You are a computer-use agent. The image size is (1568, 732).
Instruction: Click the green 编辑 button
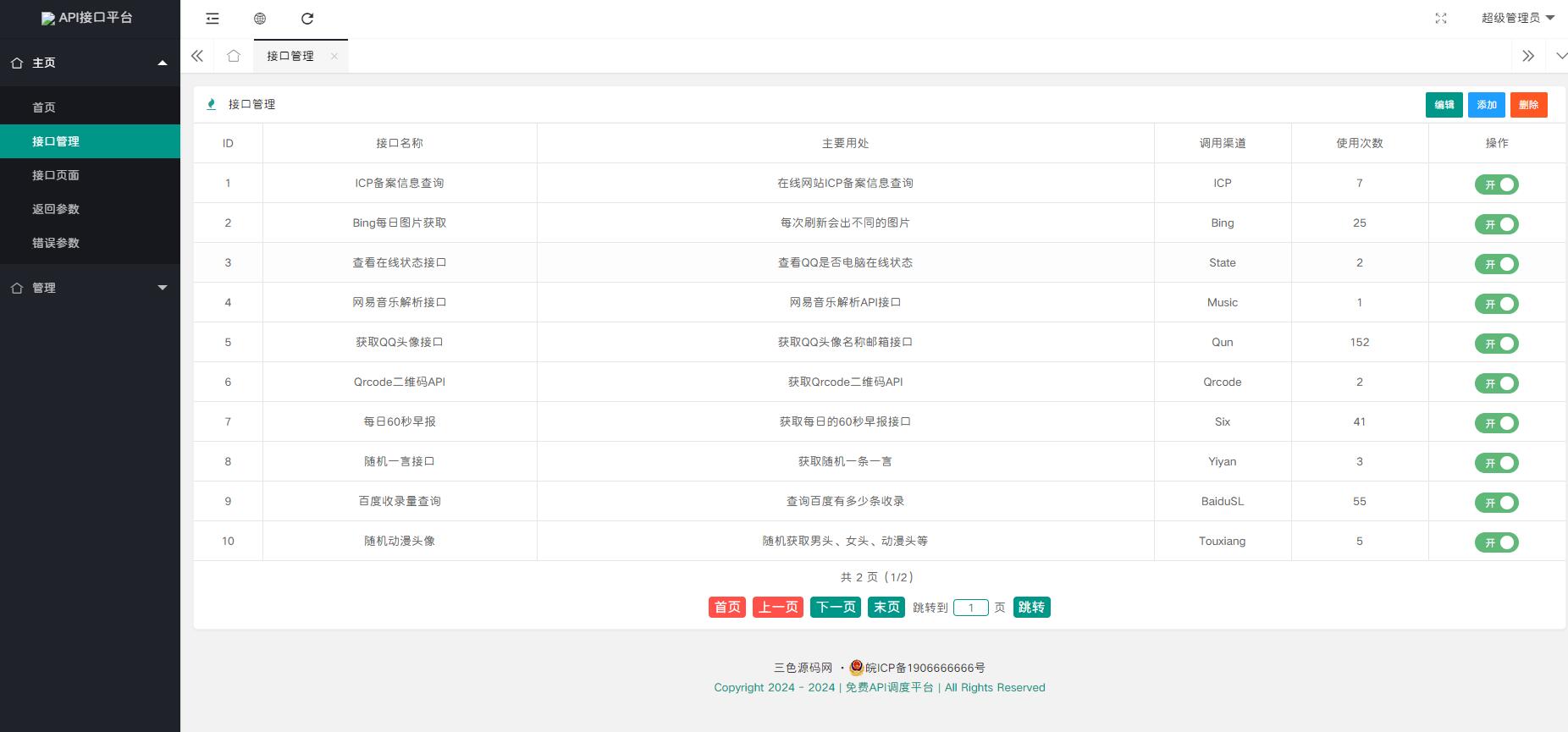click(1444, 105)
